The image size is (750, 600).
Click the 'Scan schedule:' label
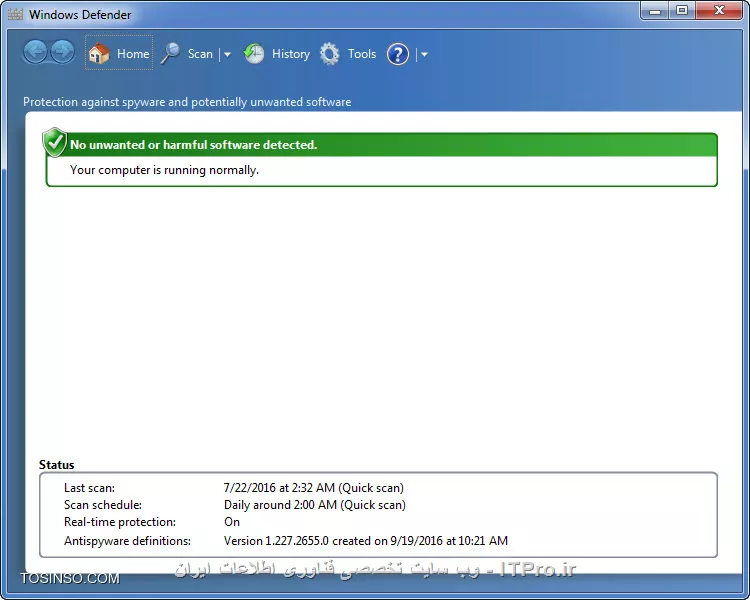[x=103, y=505]
